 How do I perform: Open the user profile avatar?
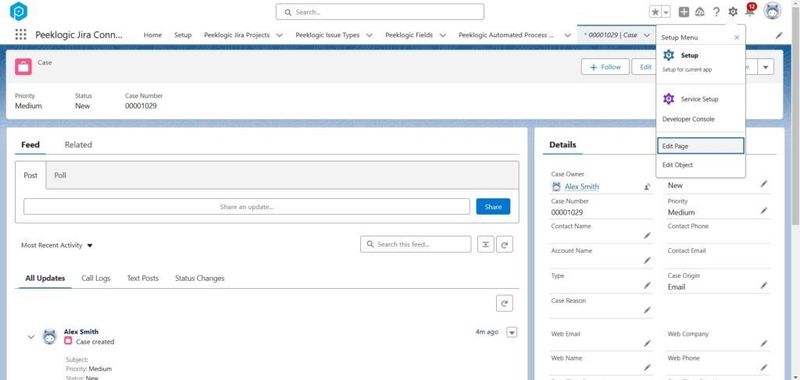772,11
